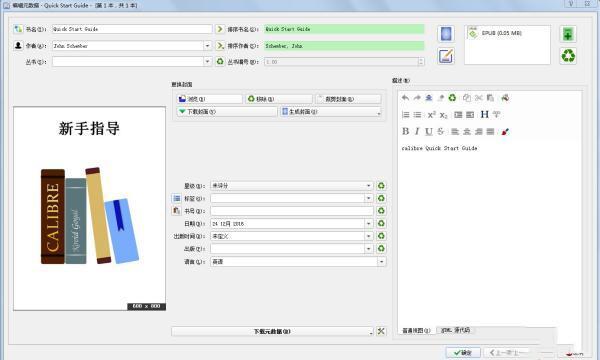Toggle strikethrough formatting
Image resolution: width=600 pixels, height=360 pixels.
pos(441,132)
